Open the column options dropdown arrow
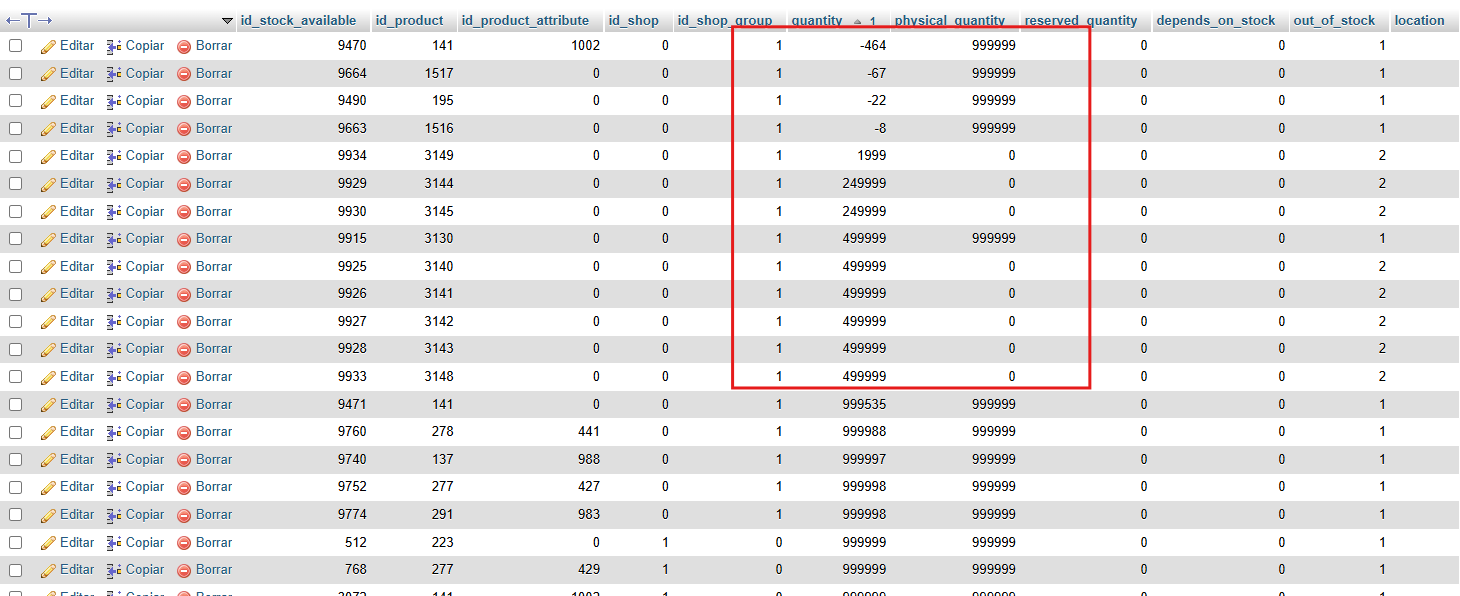Viewport: 1460px width, 596px height. click(x=227, y=21)
